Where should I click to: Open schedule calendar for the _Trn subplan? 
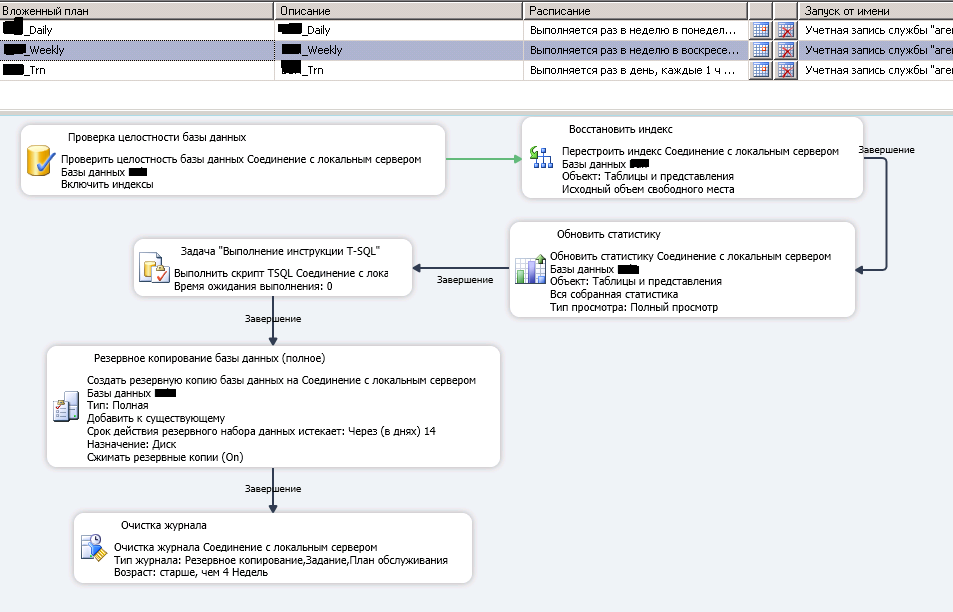760,70
